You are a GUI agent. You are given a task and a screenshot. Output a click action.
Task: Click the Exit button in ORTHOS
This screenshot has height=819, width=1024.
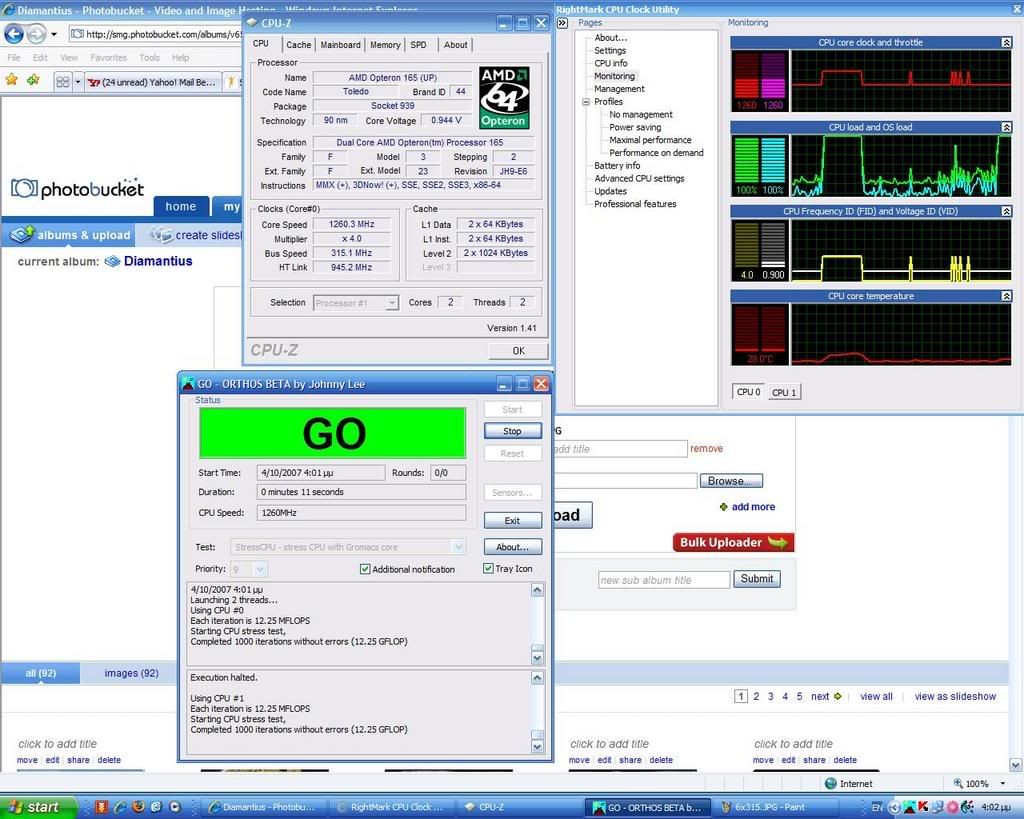coord(513,521)
